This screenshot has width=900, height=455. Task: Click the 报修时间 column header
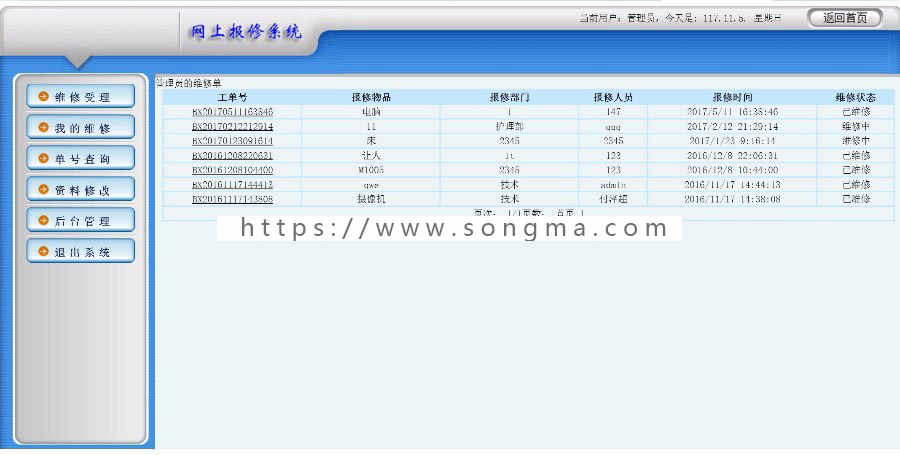tap(732, 98)
